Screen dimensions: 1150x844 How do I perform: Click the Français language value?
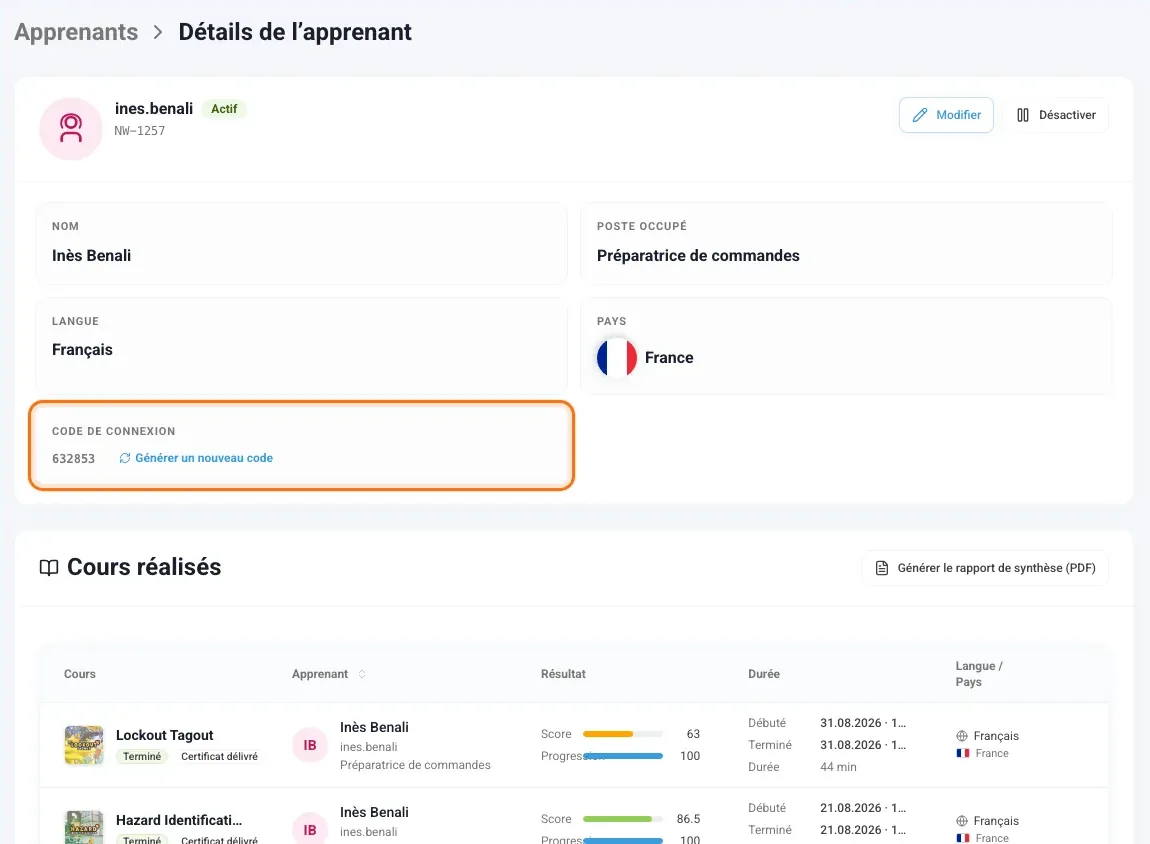pyautogui.click(x=82, y=350)
